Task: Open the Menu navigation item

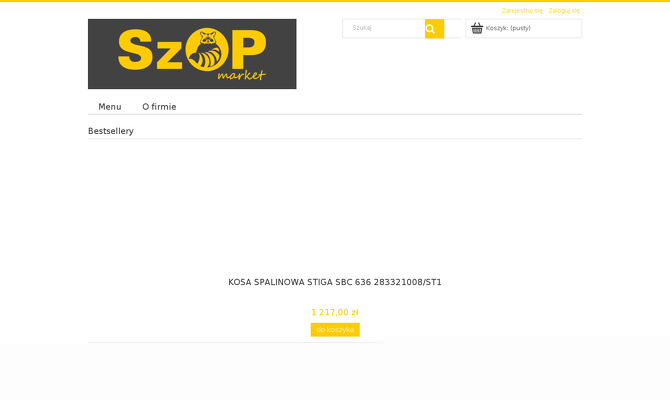Action: (x=110, y=107)
